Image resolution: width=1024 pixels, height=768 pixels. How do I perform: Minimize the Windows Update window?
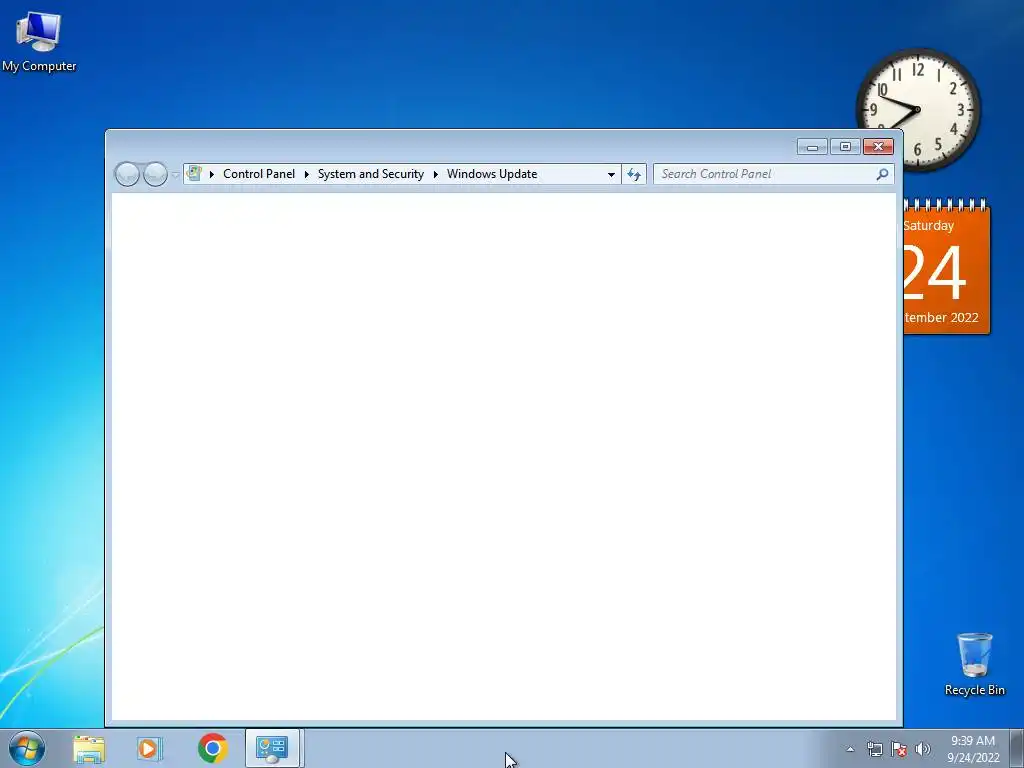click(x=812, y=147)
